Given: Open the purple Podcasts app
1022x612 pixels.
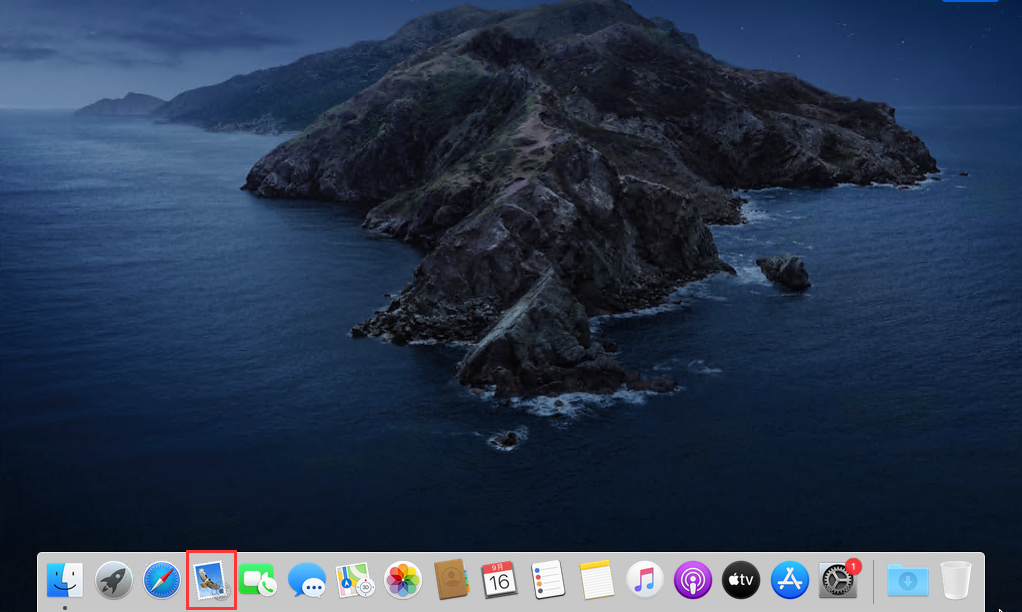Looking at the screenshot, I should [692, 579].
